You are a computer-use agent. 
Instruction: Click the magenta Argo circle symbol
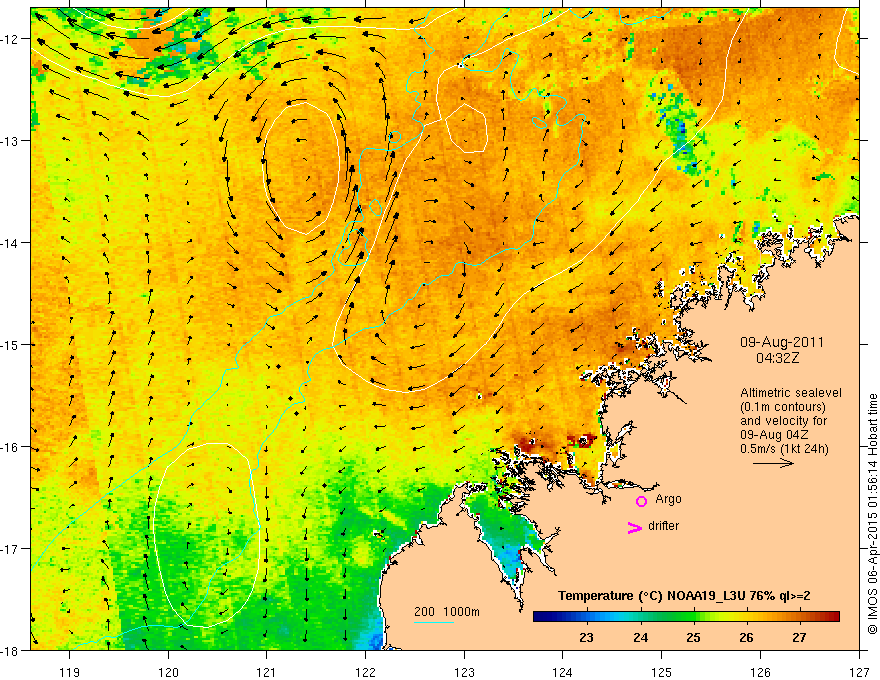tap(641, 501)
